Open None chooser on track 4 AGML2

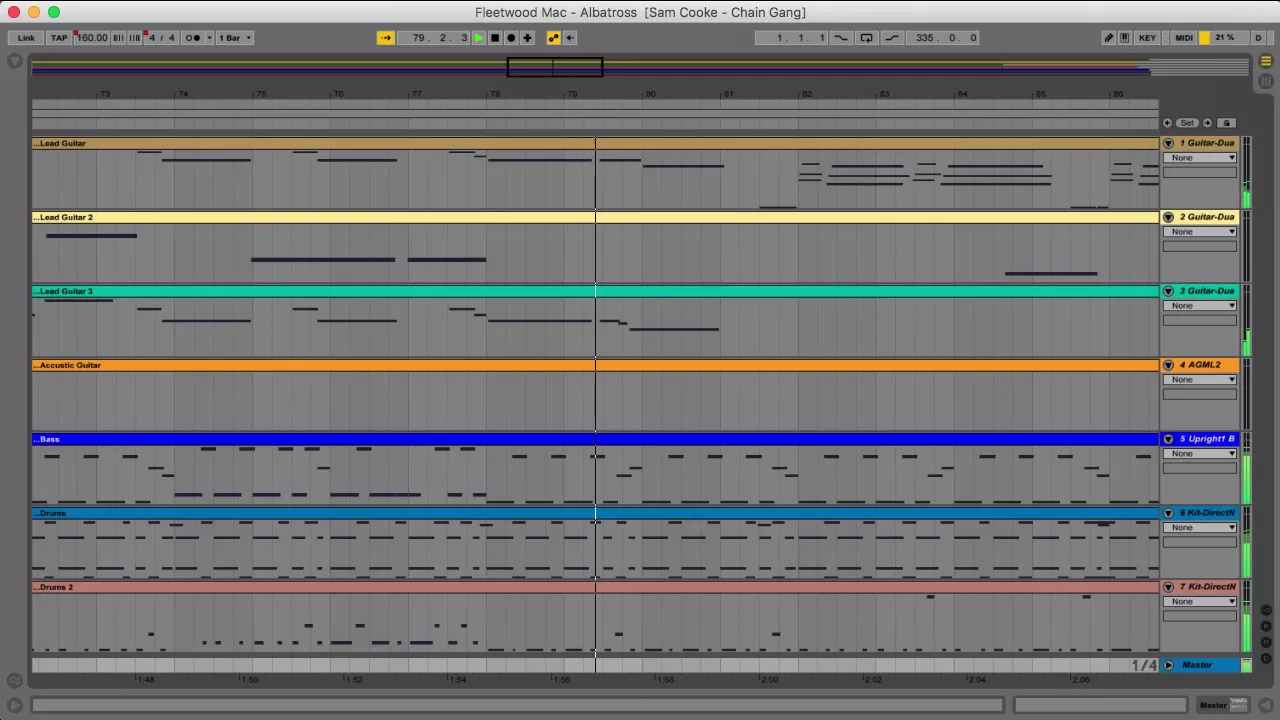tap(1199, 380)
